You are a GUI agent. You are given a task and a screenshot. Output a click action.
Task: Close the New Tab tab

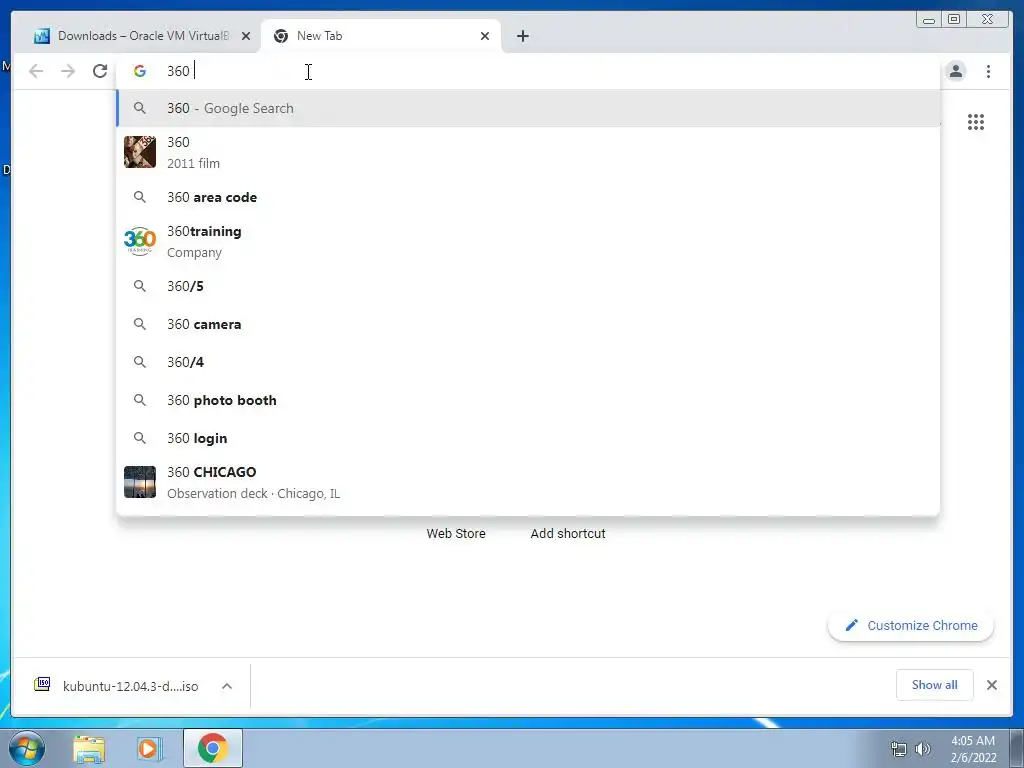pos(485,36)
